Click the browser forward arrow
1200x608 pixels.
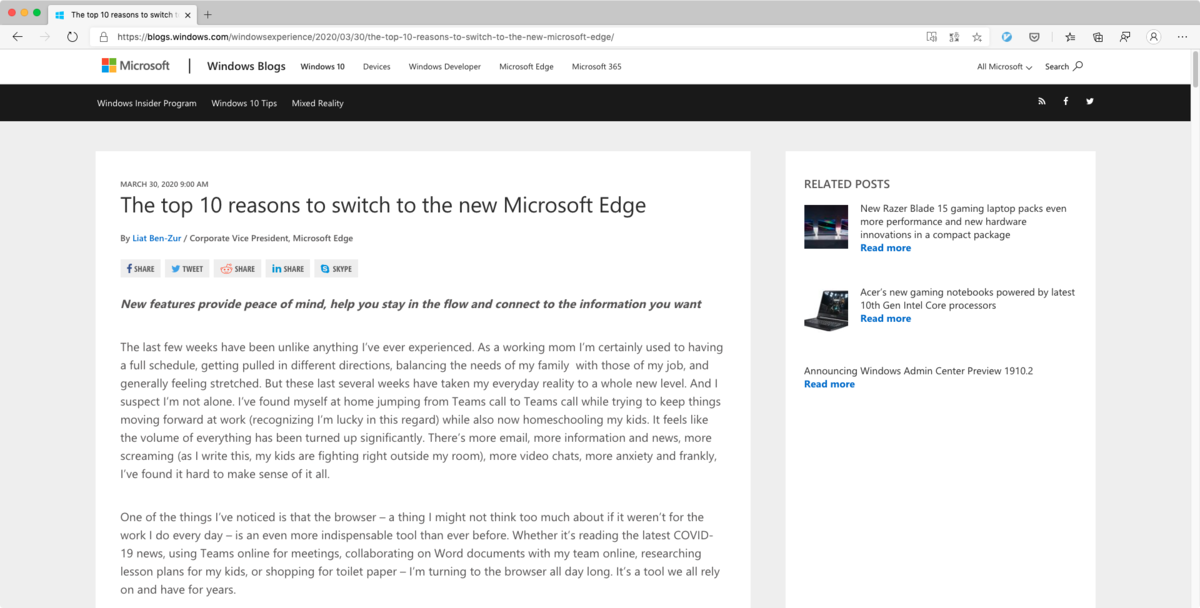pos(45,37)
